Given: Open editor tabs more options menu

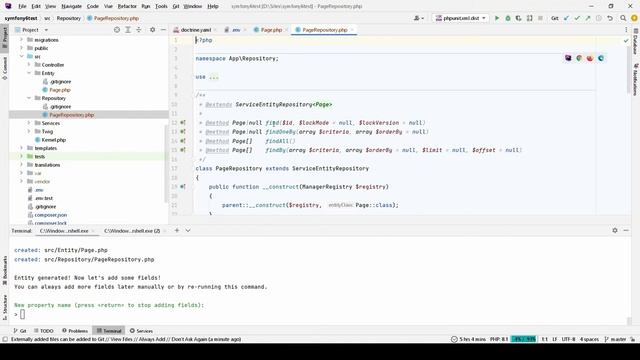Looking at the screenshot, I should [626, 30].
